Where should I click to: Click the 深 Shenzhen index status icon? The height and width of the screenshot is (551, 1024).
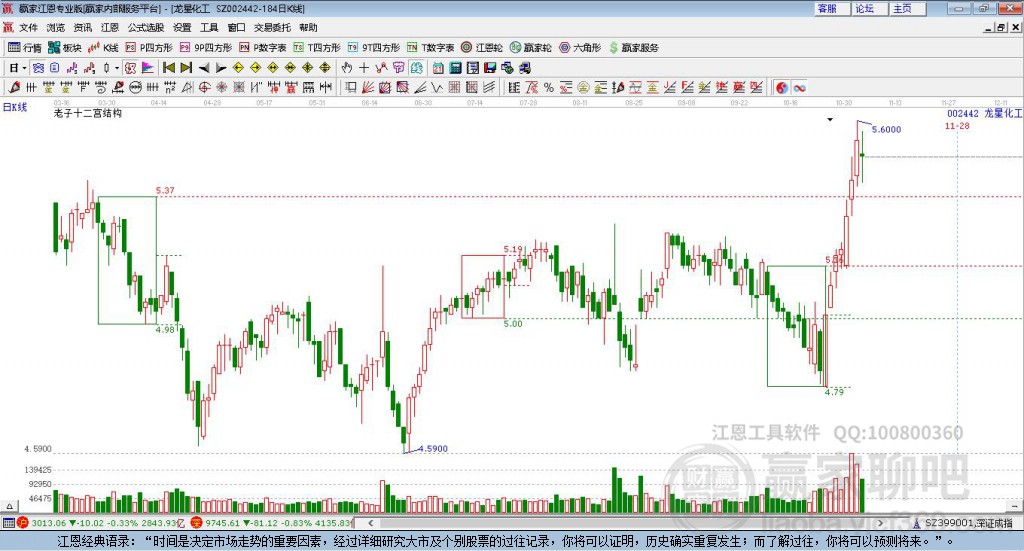pyautogui.click(x=197, y=523)
